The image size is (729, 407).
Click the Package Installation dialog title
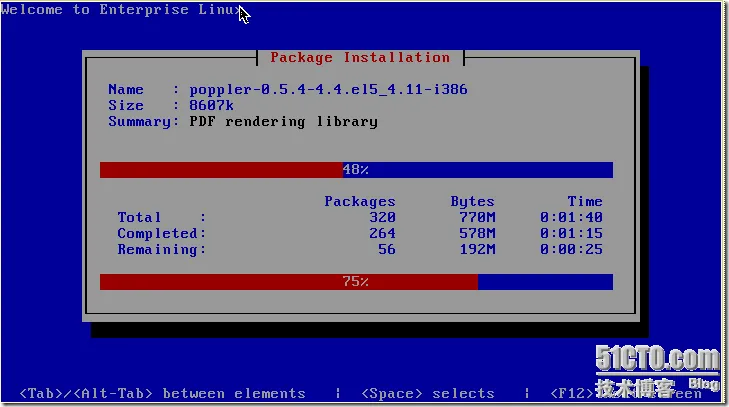360,58
